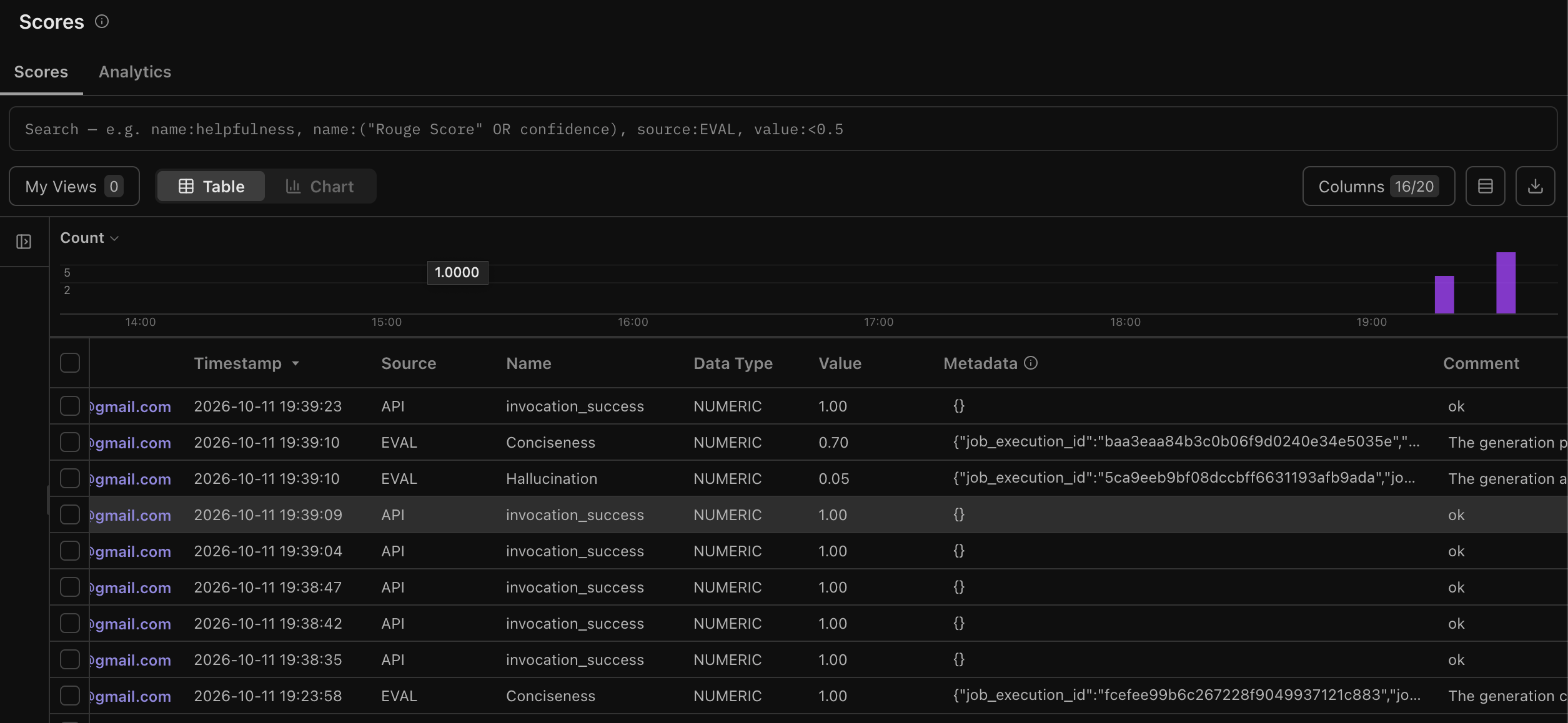Click the shorter purple histogram bar
Screen dimensions: 1568x723
tap(1444, 295)
